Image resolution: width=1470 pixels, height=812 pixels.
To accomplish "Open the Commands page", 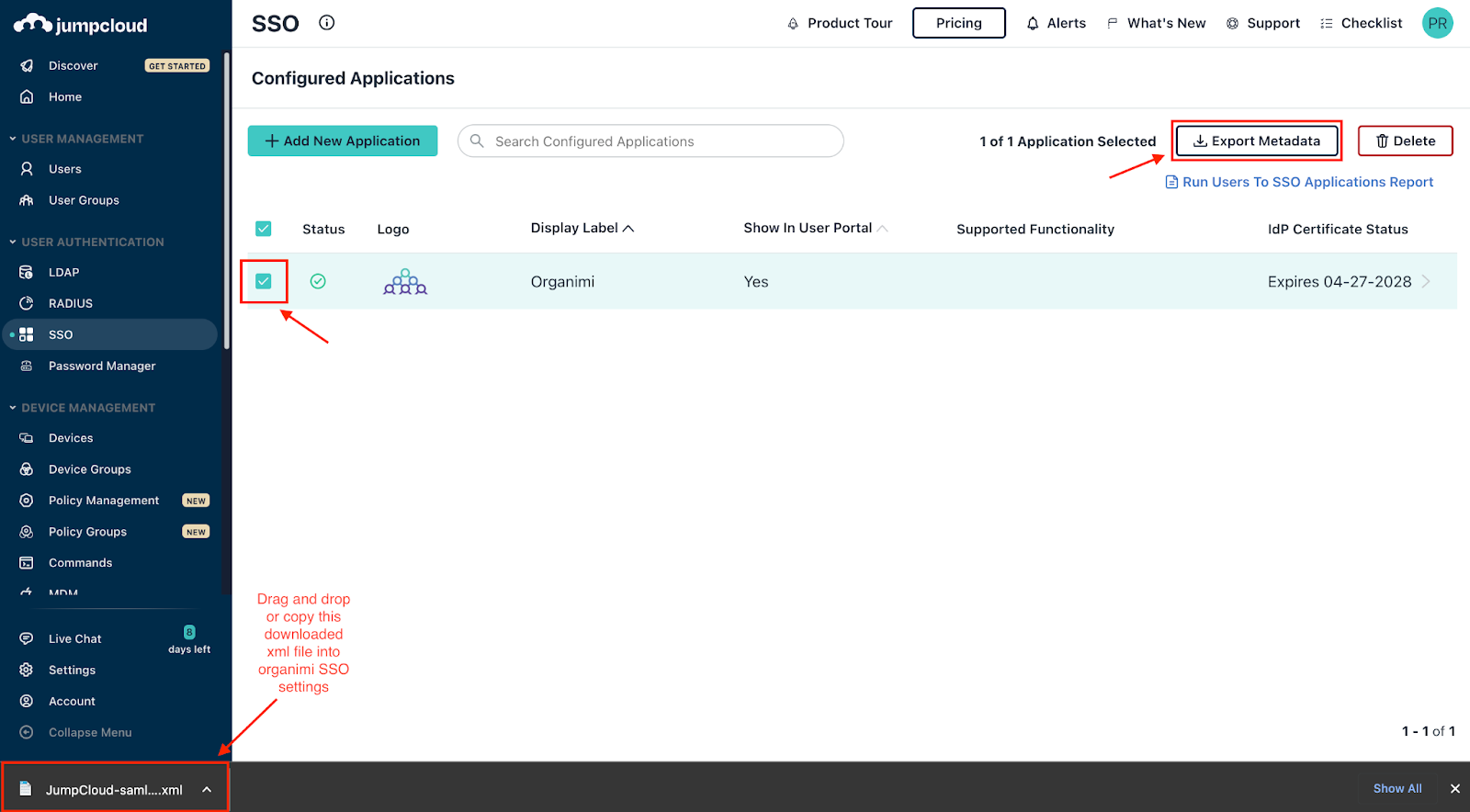I will pyautogui.click(x=80, y=563).
